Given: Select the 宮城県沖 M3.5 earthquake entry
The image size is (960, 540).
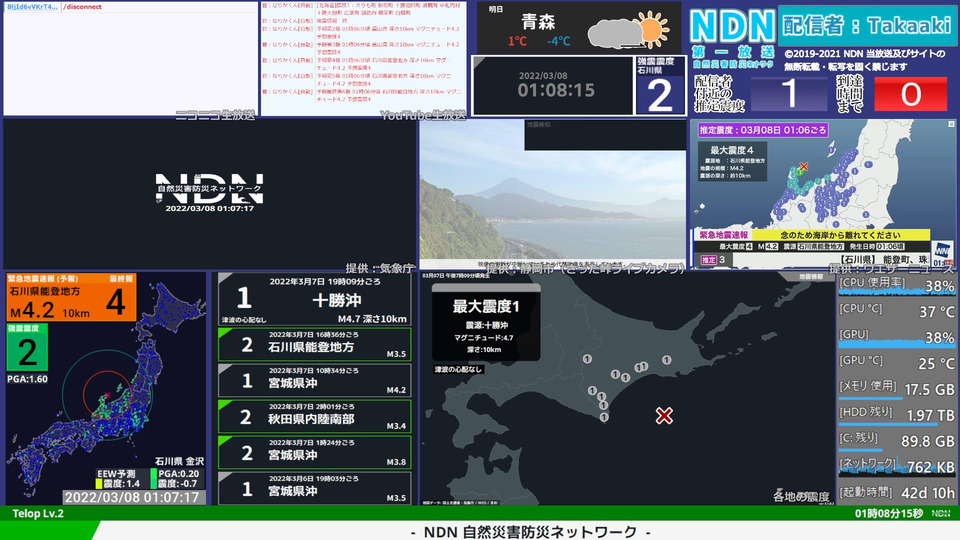Looking at the screenshot, I should tap(315, 489).
